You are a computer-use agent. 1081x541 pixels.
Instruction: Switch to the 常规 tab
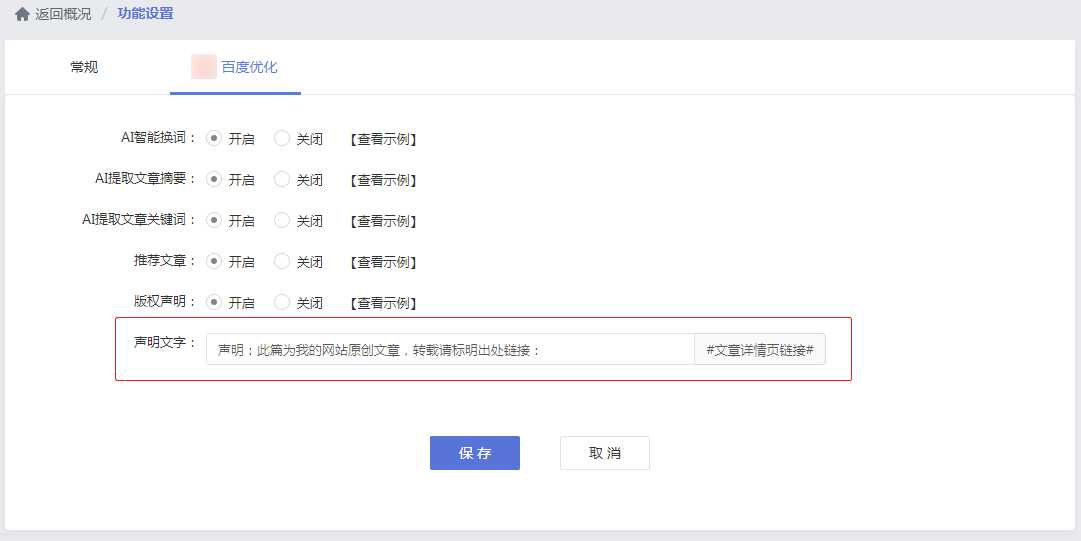pos(84,67)
